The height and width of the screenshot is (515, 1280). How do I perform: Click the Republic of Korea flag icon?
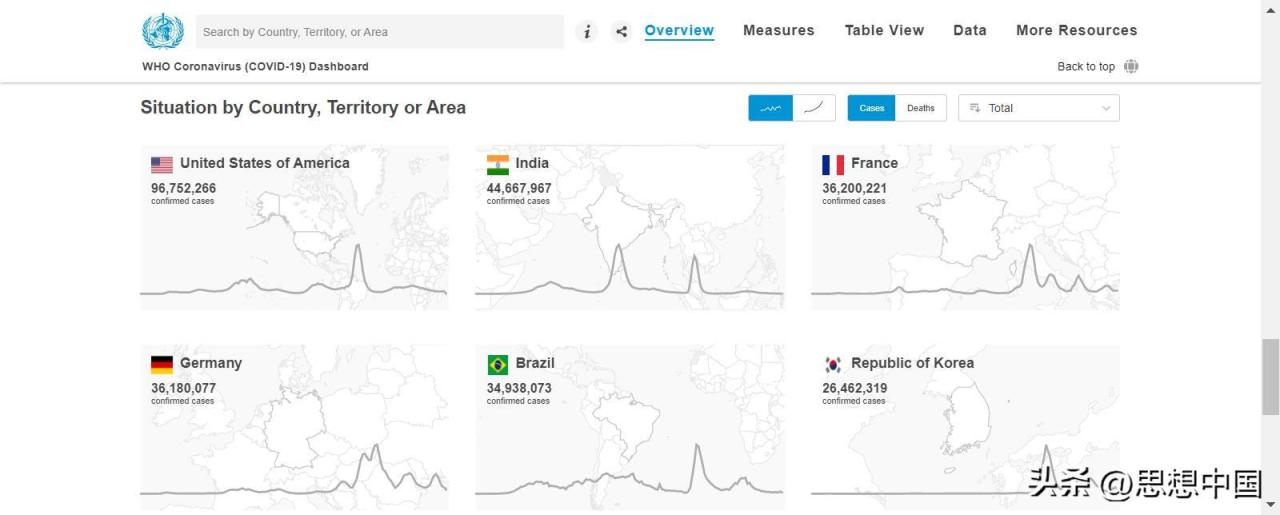pyautogui.click(x=833, y=365)
